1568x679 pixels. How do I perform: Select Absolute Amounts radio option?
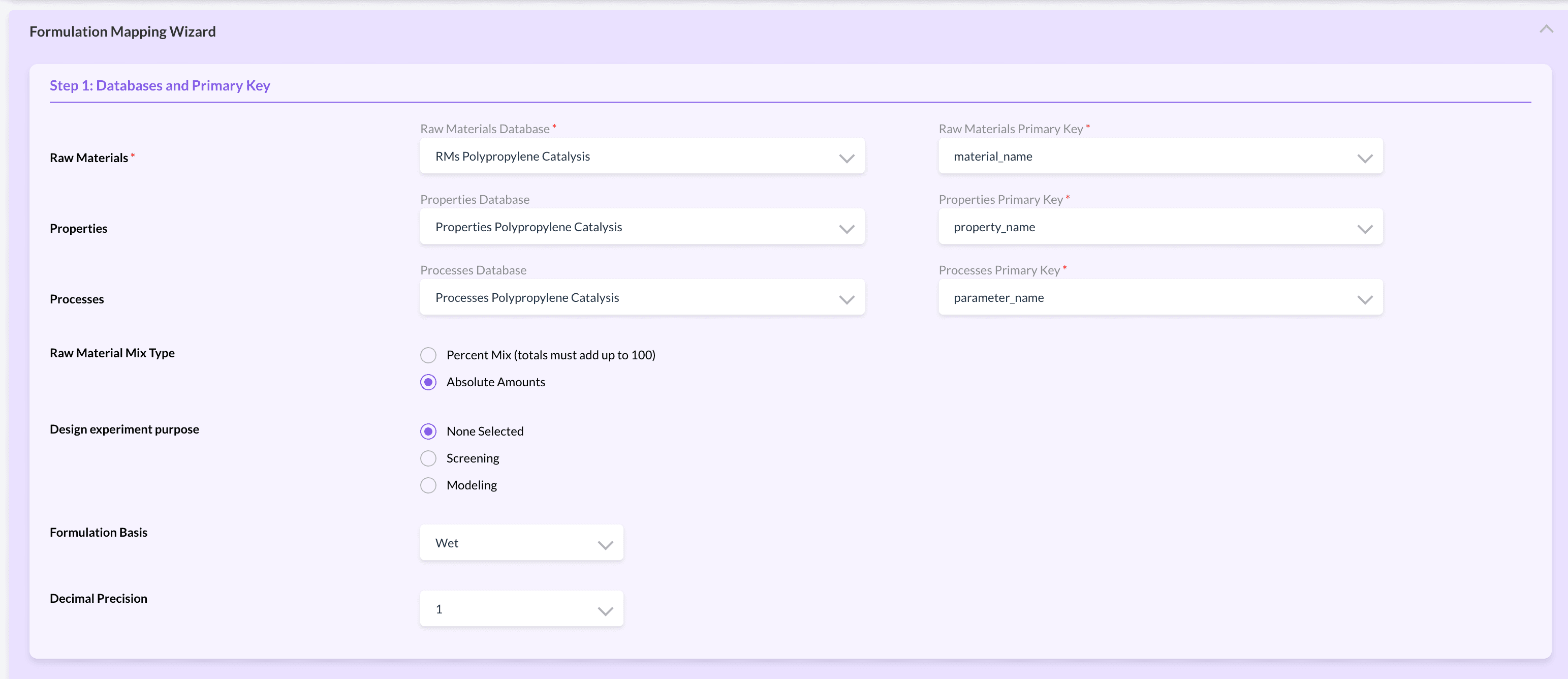click(x=428, y=382)
